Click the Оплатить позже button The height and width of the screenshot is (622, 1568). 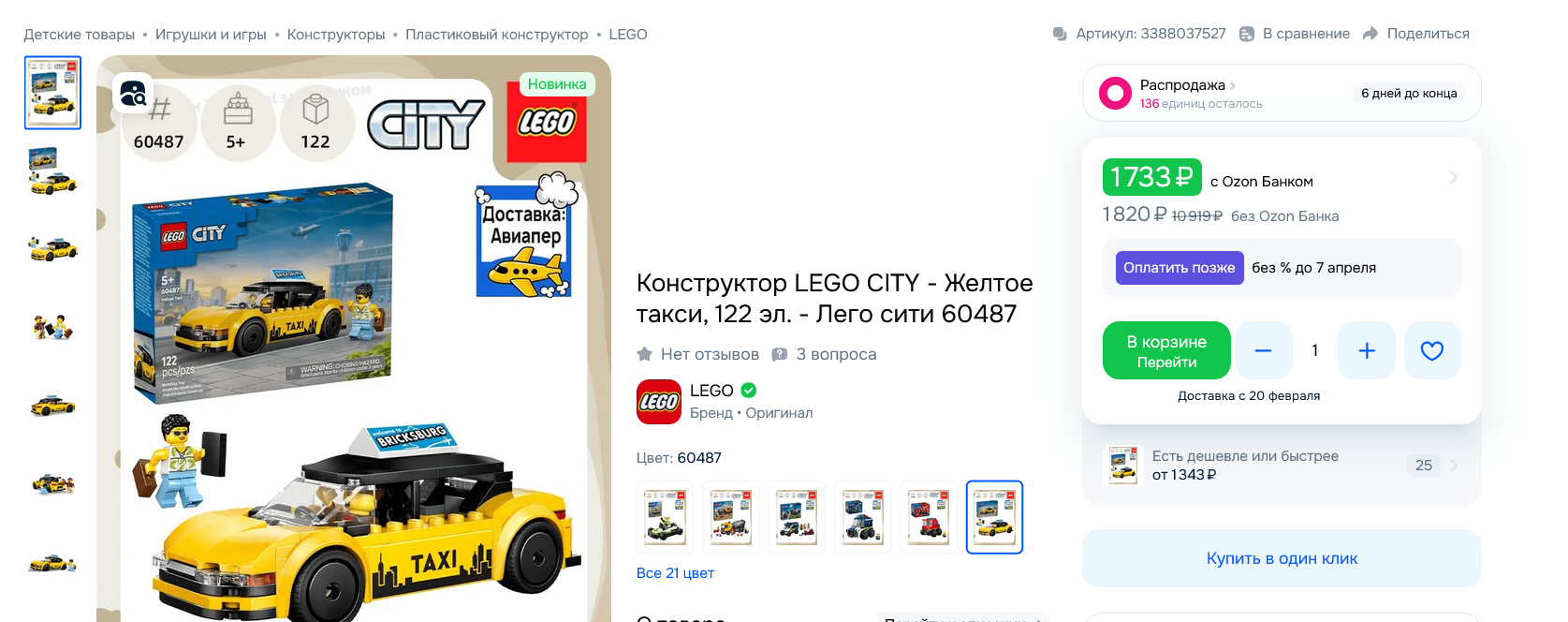pos(1180,268)
